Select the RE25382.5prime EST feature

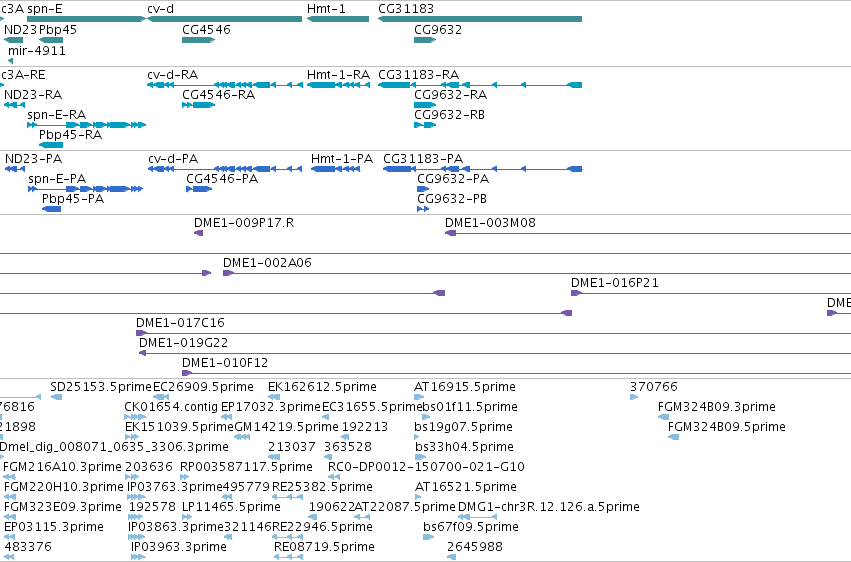pos(288,498)
